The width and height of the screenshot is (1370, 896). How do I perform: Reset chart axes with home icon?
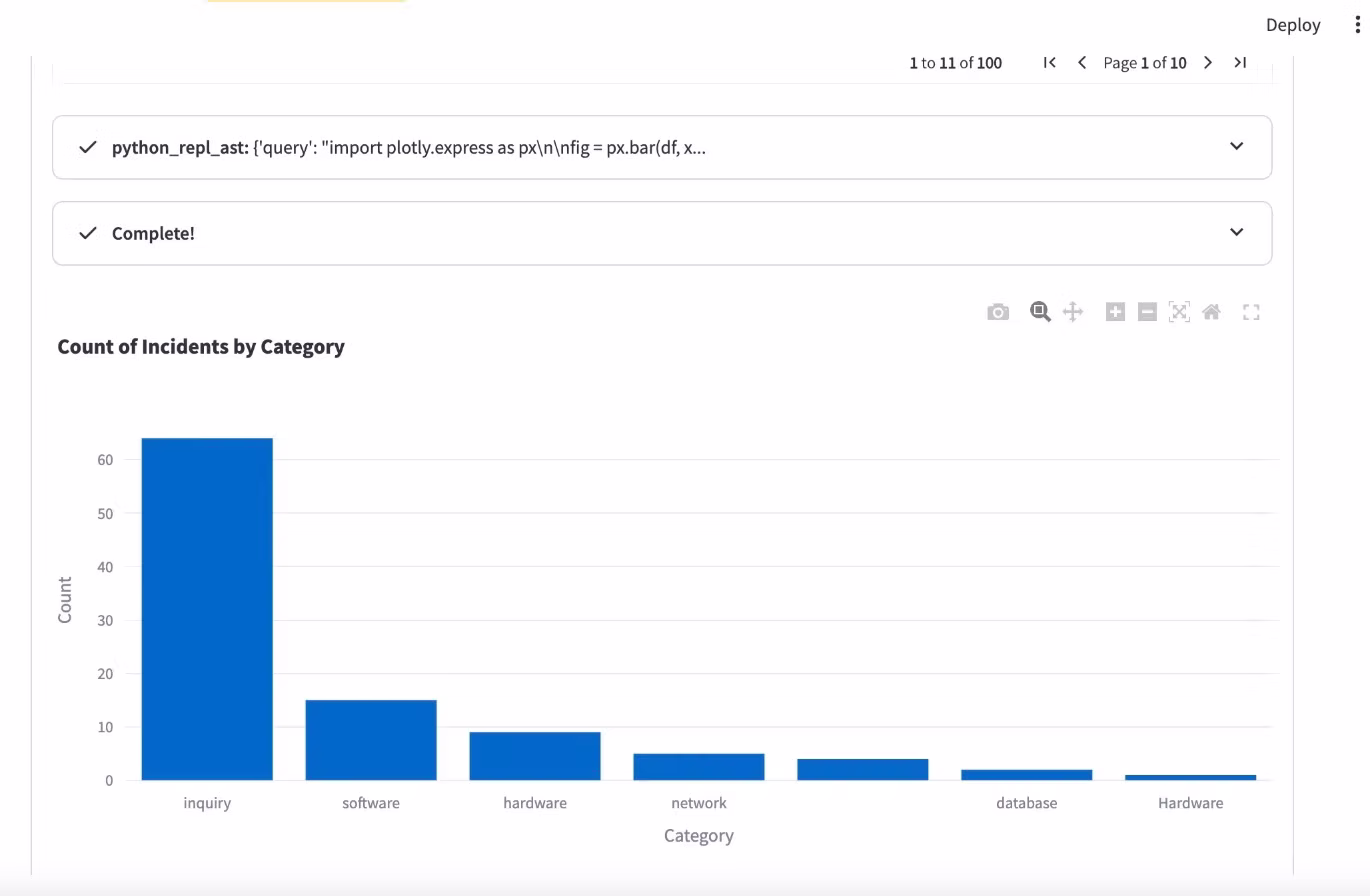tap(1211, 312)
